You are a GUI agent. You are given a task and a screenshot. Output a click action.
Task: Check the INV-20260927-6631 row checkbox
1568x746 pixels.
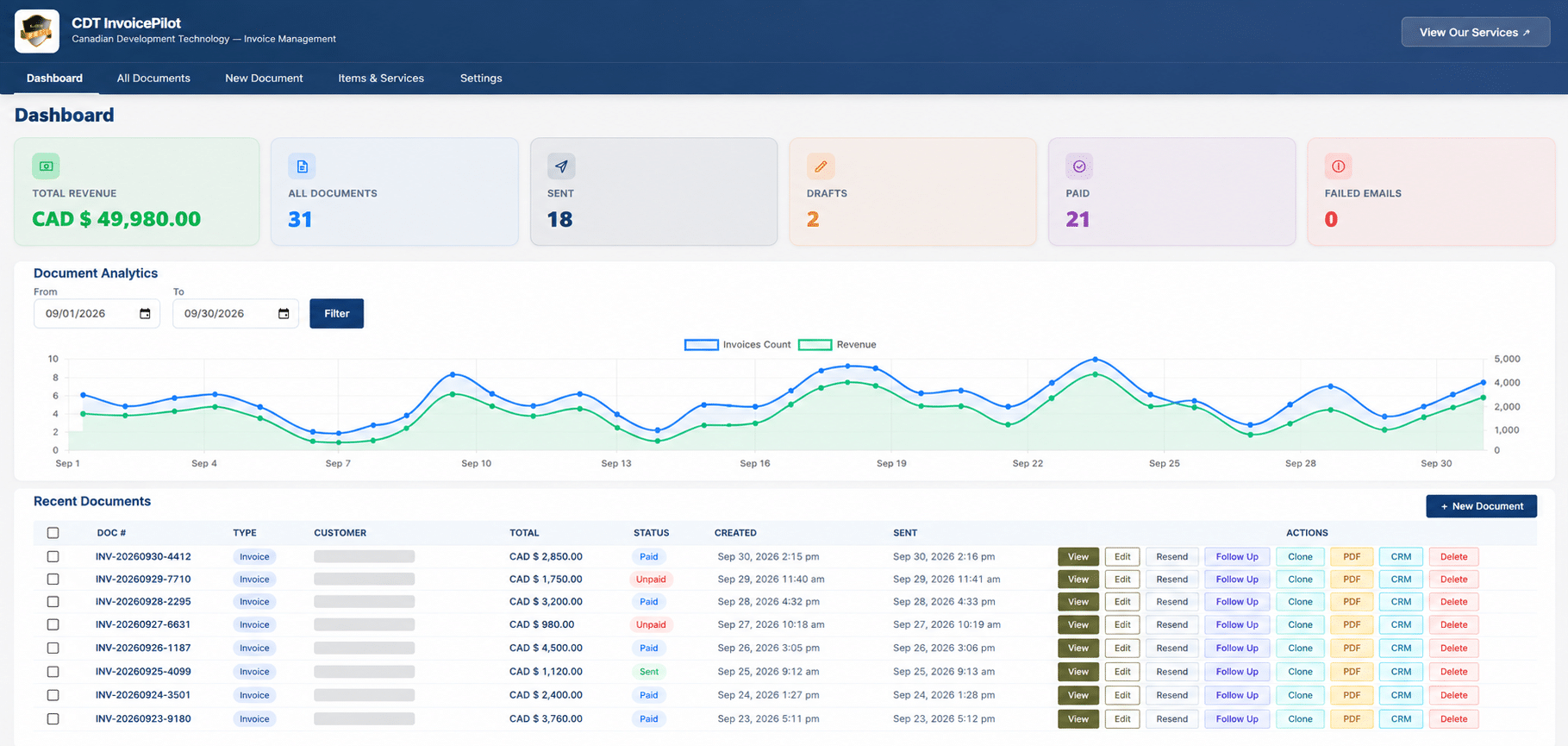point(53,624)
